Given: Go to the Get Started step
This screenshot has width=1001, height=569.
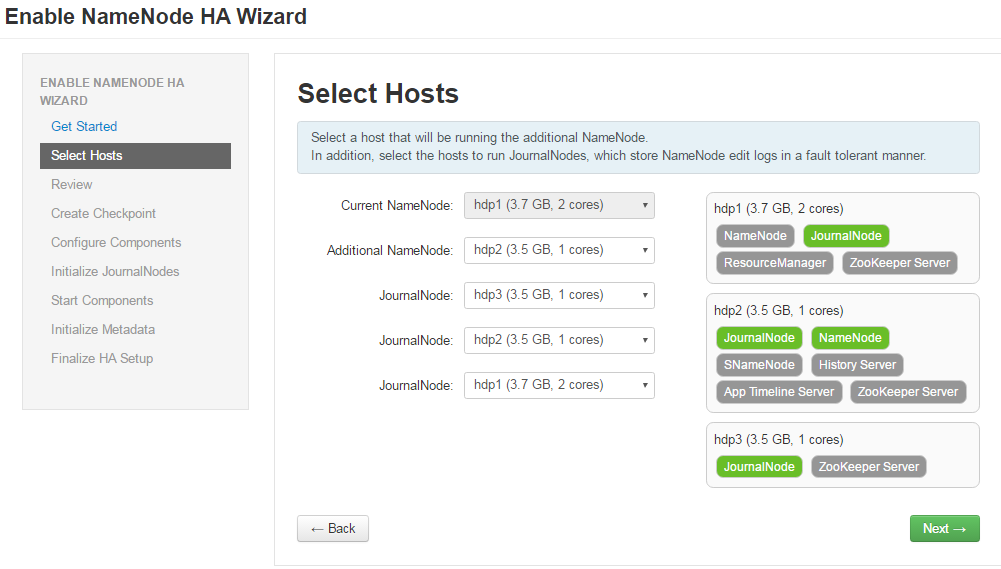Looking at the screenshot, I should click(x=84, y=126).
